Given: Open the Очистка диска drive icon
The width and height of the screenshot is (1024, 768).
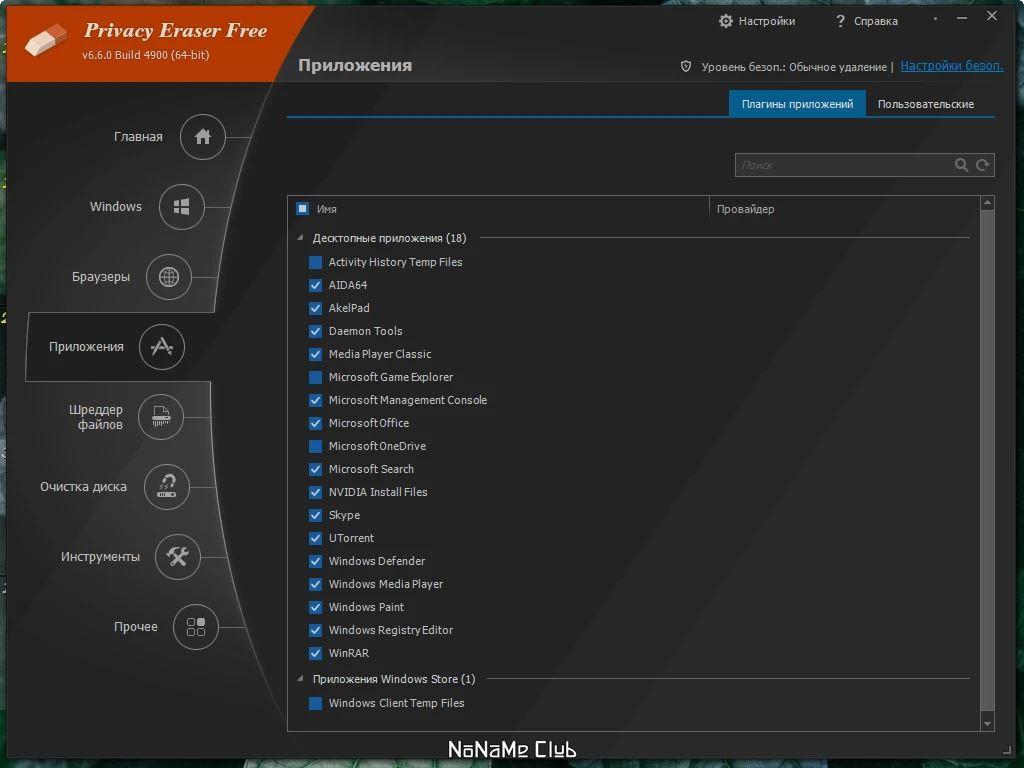Looking at the screenshot, I should pyautogui.click(x=167, y=487).
